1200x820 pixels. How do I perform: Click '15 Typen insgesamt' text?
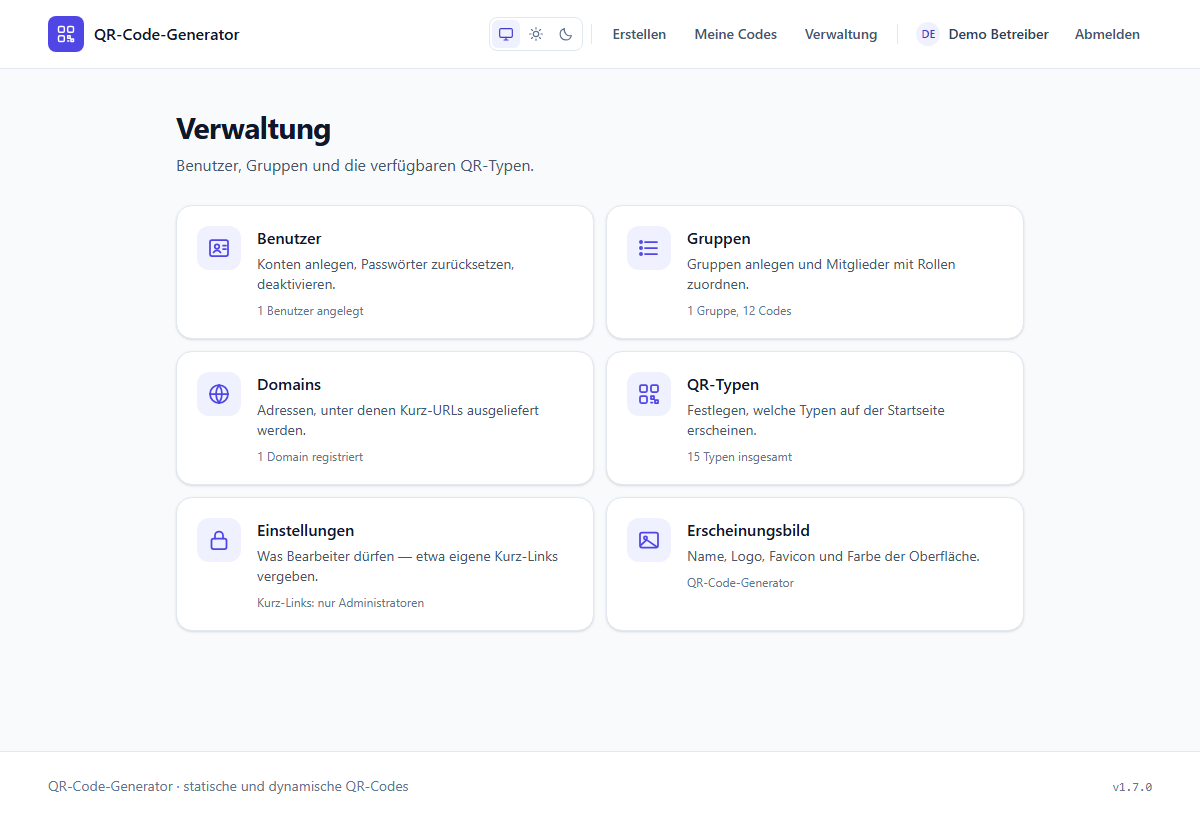739,457
